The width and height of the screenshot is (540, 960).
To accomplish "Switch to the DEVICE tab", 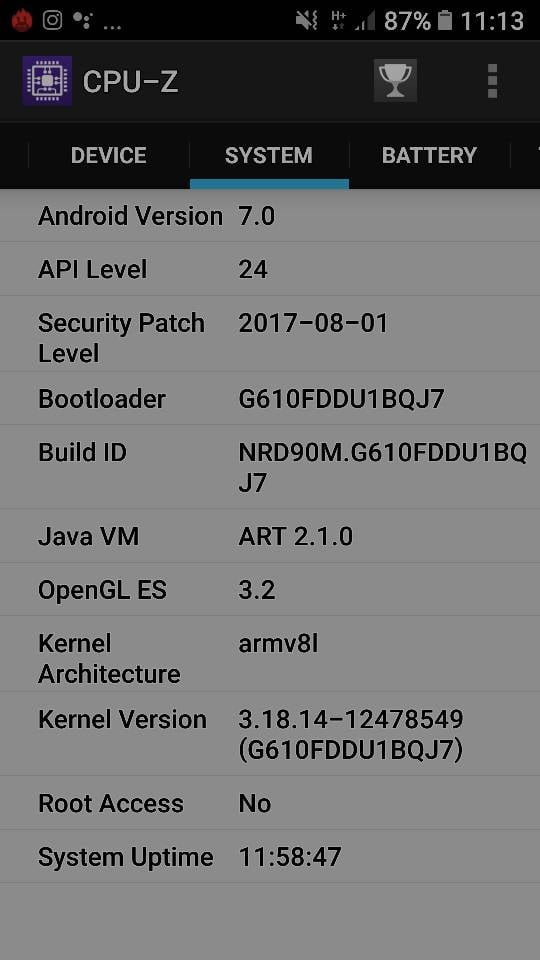I will click(x=108, y=156).
